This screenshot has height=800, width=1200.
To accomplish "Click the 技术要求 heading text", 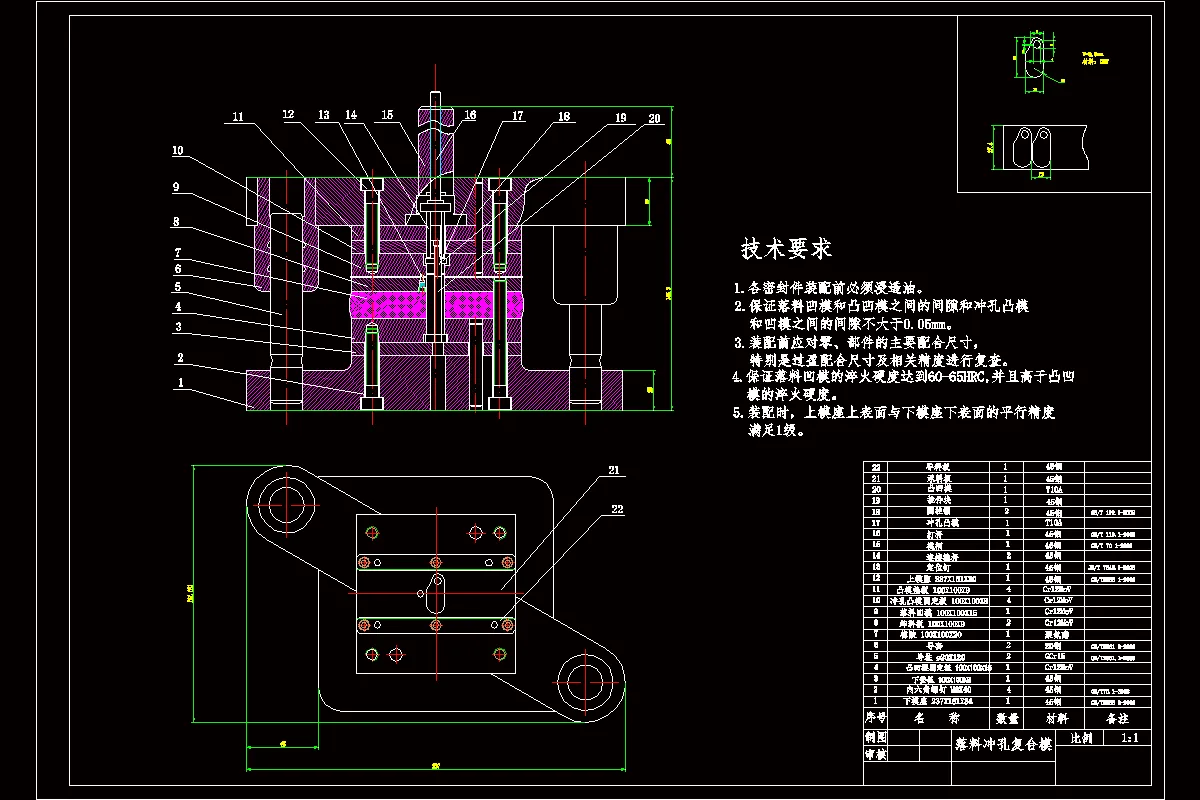I will tap(786, 249).
